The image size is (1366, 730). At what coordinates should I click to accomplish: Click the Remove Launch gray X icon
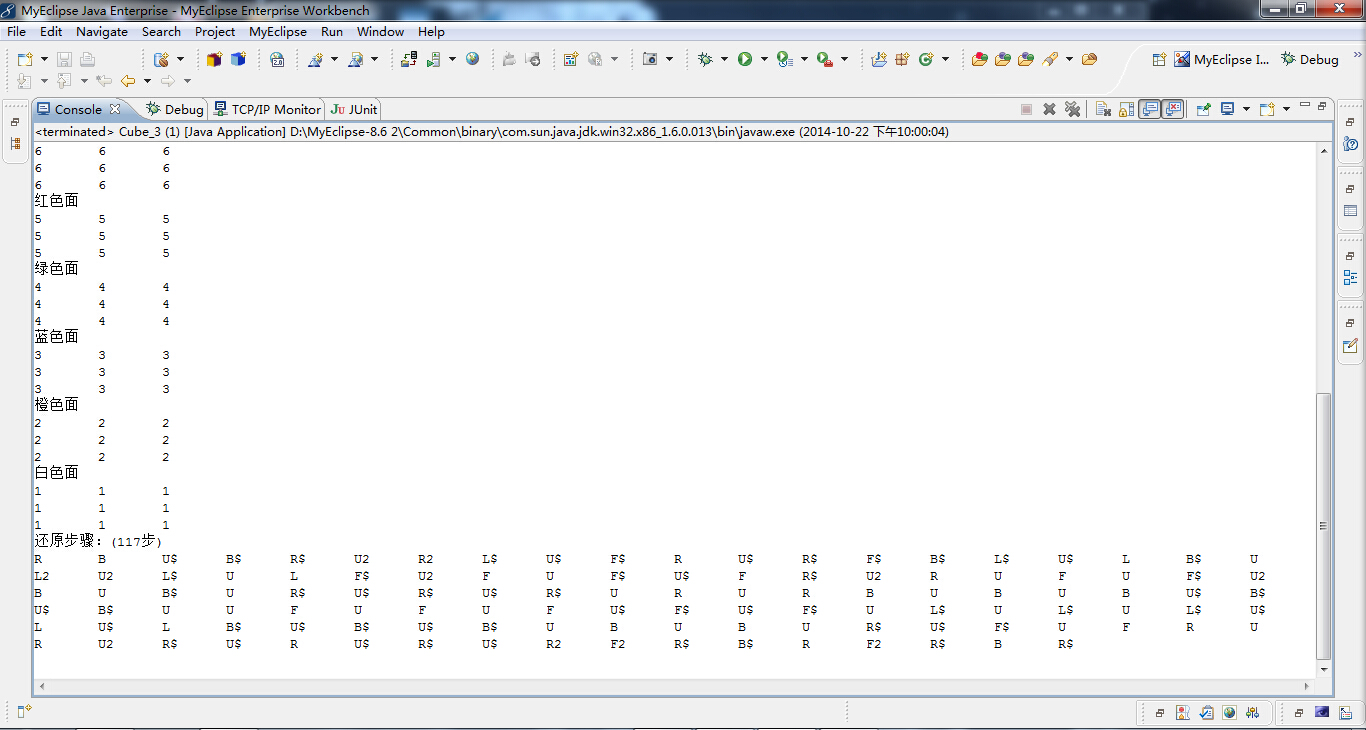[1049, 109]
